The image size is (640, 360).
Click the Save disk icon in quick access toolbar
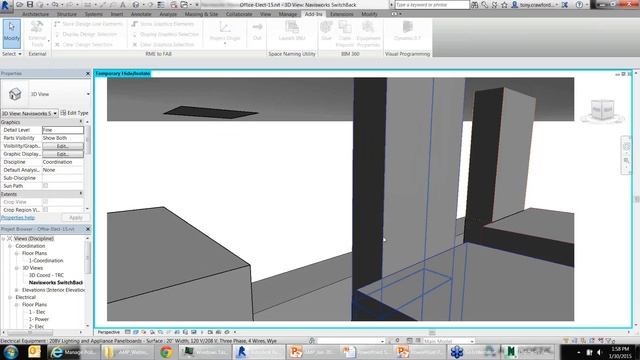tap(30, 4)
